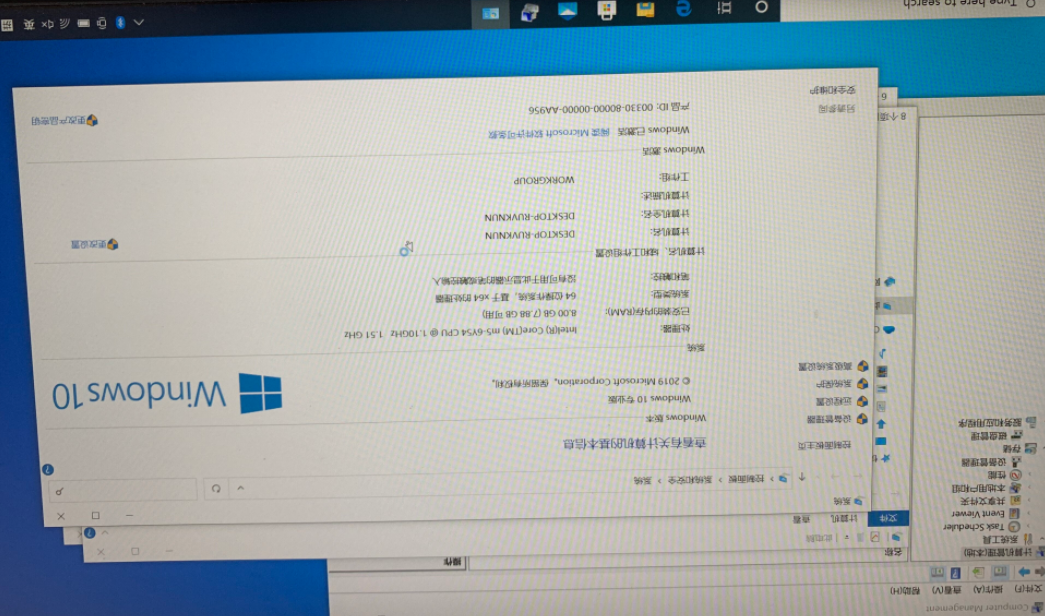Viewport: 1045px width, 616px height.
Task: Click the Quick access star in Explorer pane
Action: pyautogui.click(x=886, y=459)
